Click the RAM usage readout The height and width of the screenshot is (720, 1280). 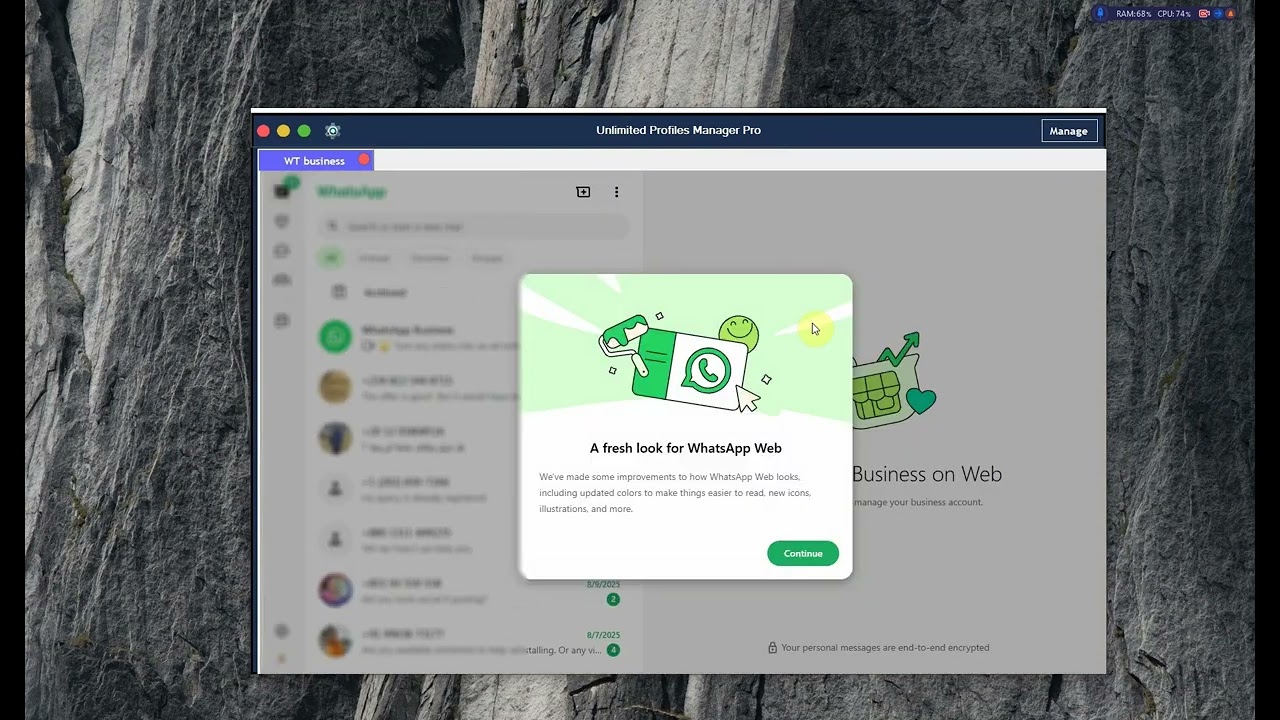tap(1134, 14)
